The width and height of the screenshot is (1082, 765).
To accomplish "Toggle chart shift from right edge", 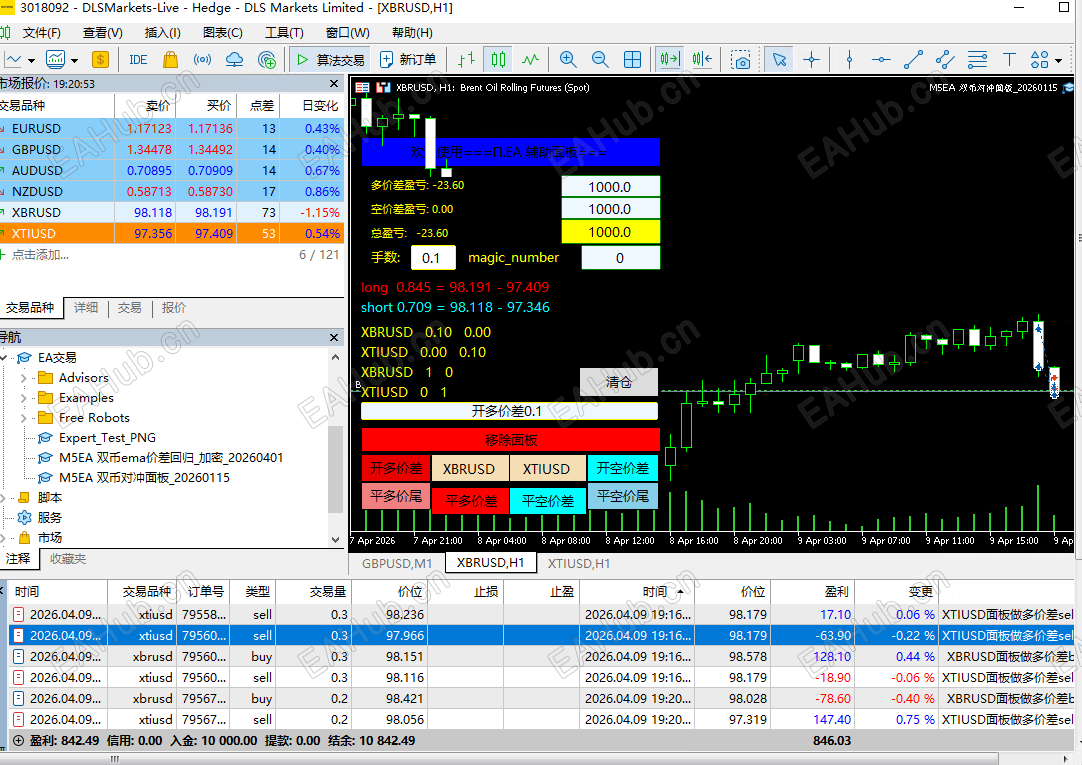I will (x=702, y=60).
